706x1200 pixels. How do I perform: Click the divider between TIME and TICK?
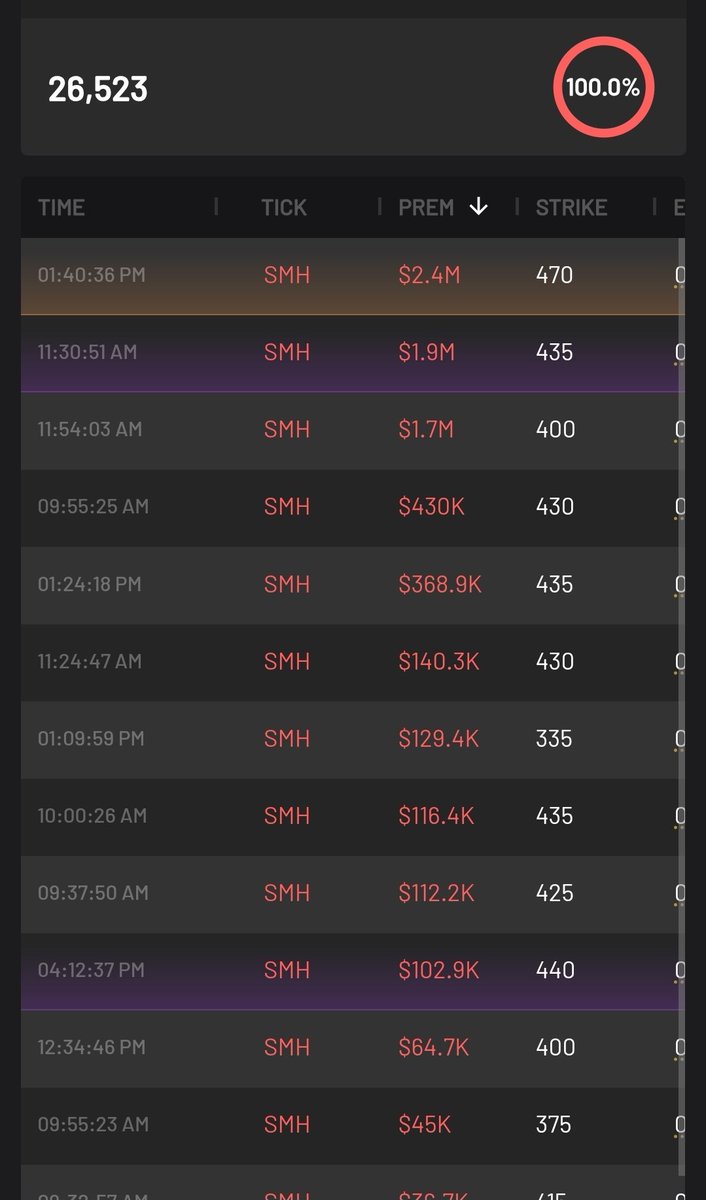216,207
